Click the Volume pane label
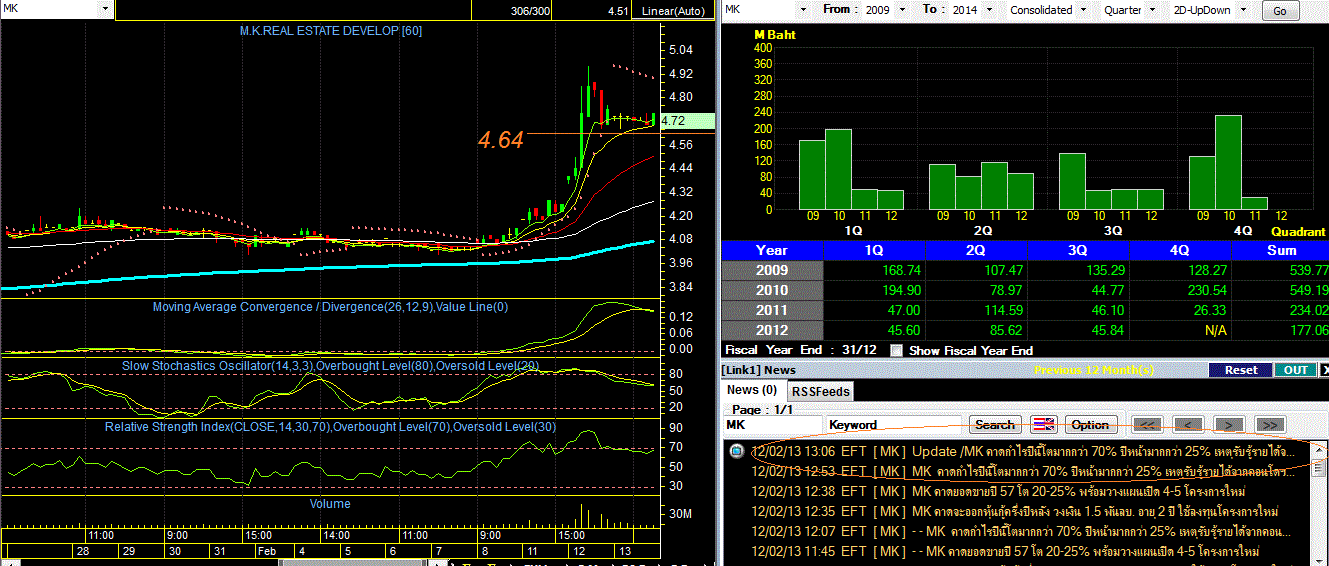 [330, 504]
